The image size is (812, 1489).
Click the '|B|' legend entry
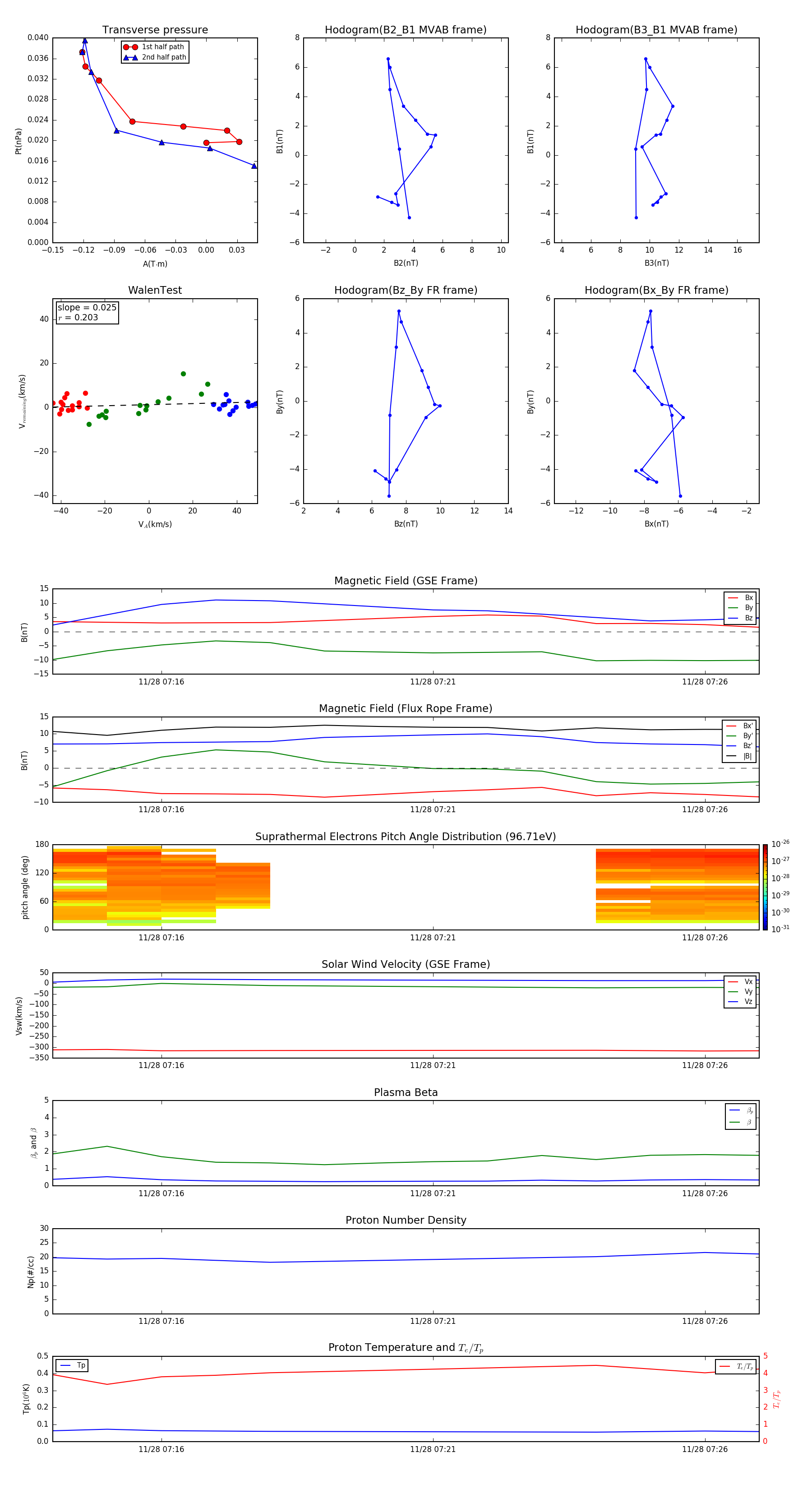point(739,756)
